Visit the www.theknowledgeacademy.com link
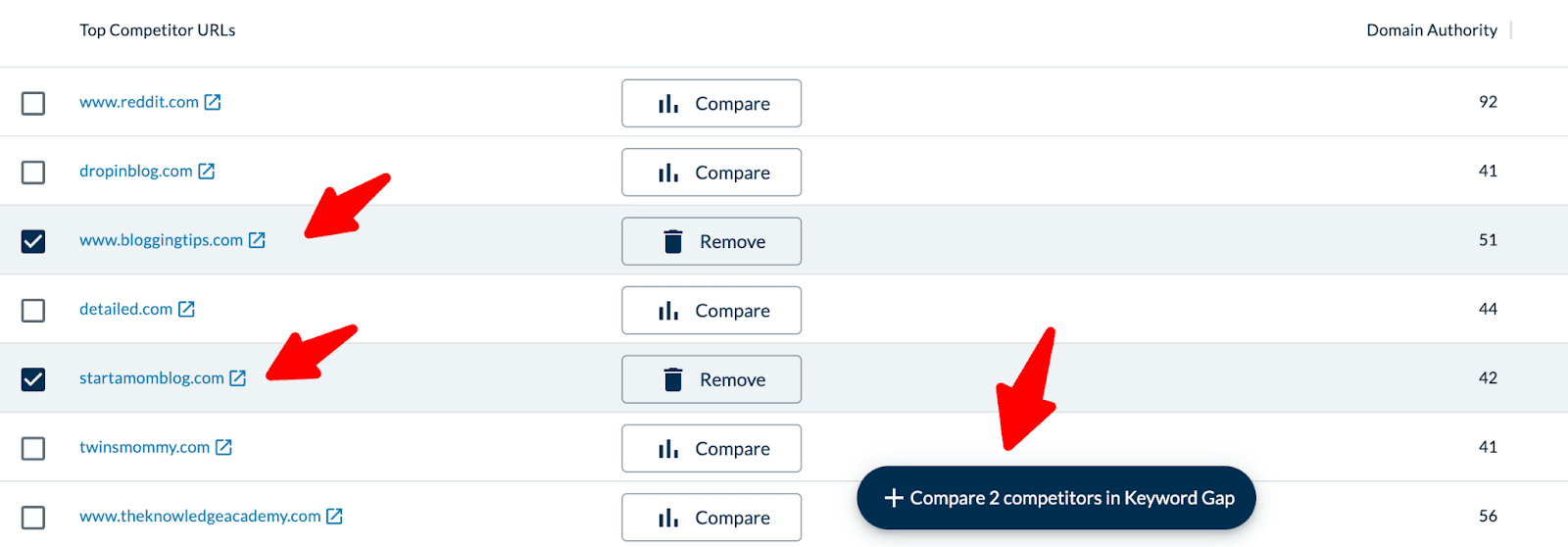The image size is (1568, 547). pyautogui.click(x=200, y=517)
